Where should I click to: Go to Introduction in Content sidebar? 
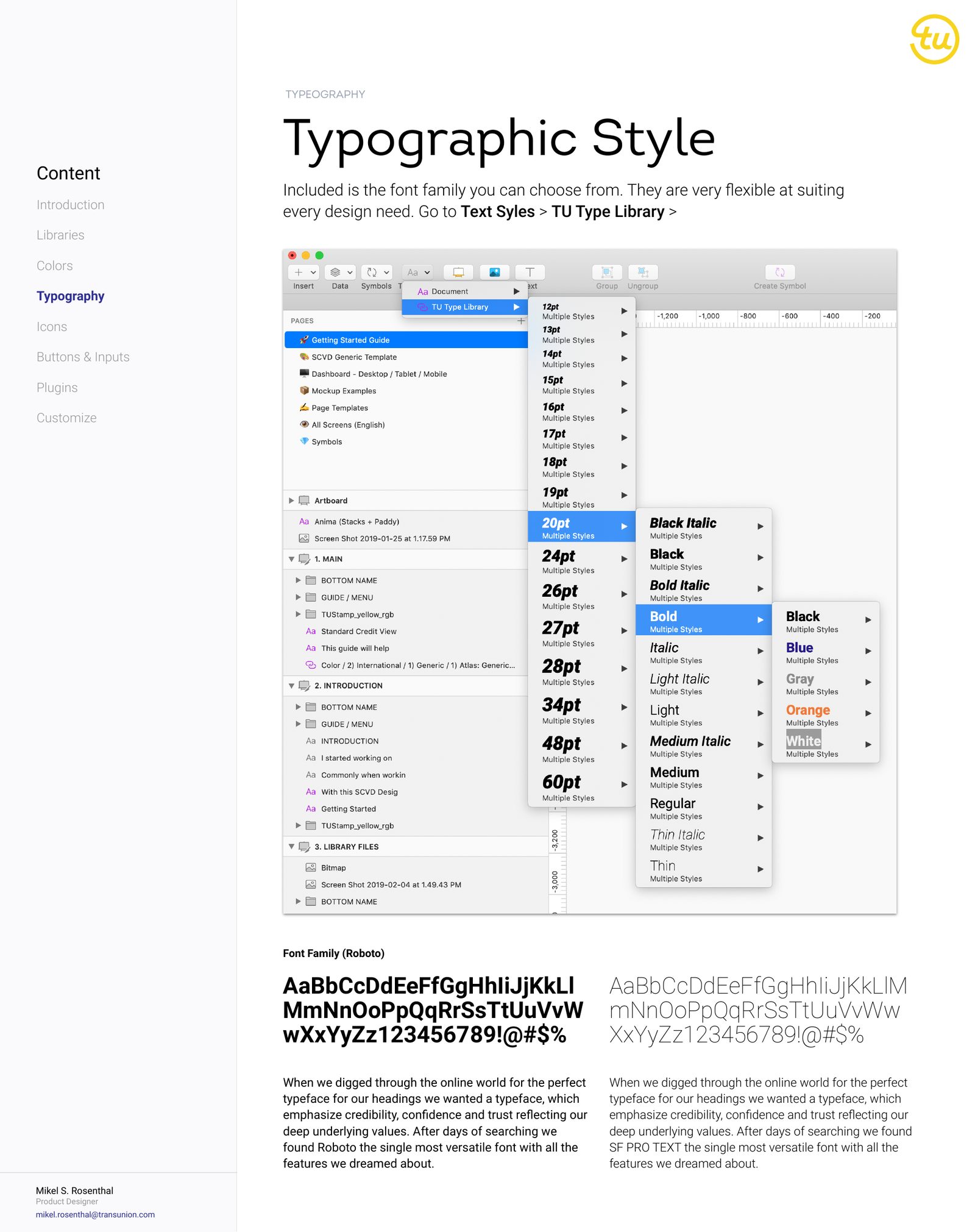71,205
